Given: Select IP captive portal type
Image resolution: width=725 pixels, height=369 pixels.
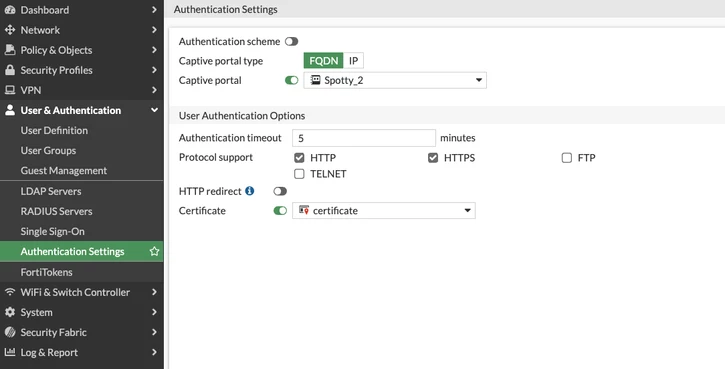Looking at the screenshot, I should click(354, 61).
